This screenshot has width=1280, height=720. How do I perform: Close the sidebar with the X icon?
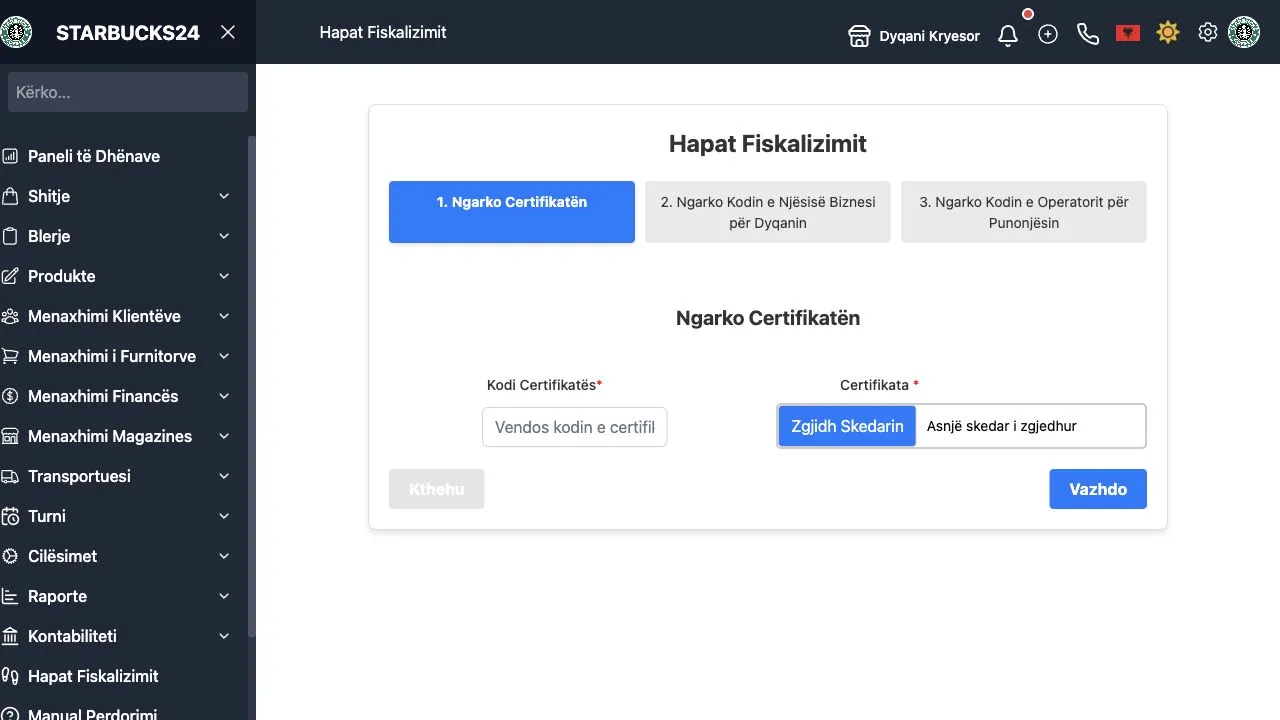pyautogui.click(x=228, y=32)
